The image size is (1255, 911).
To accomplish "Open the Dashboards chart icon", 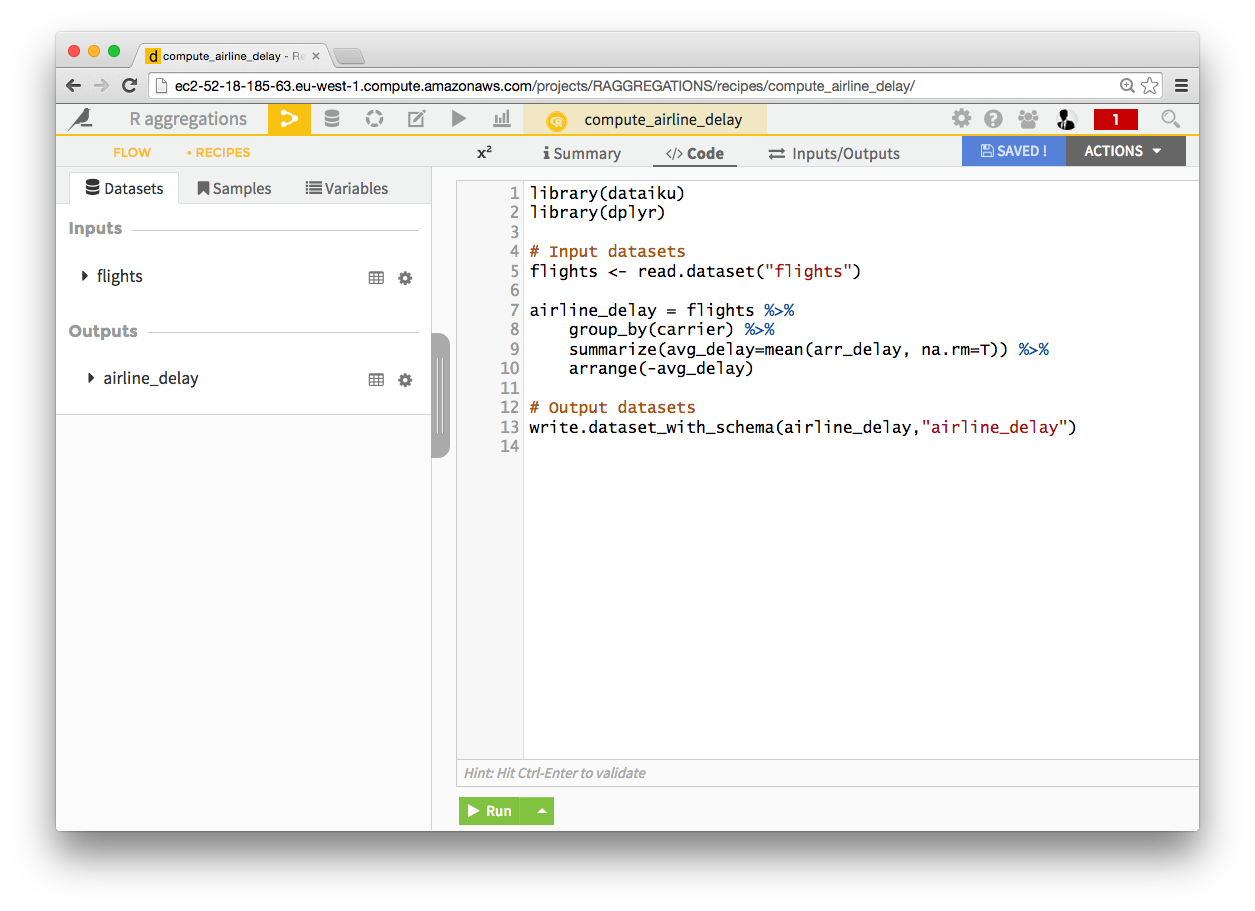I will click(501, 118).
